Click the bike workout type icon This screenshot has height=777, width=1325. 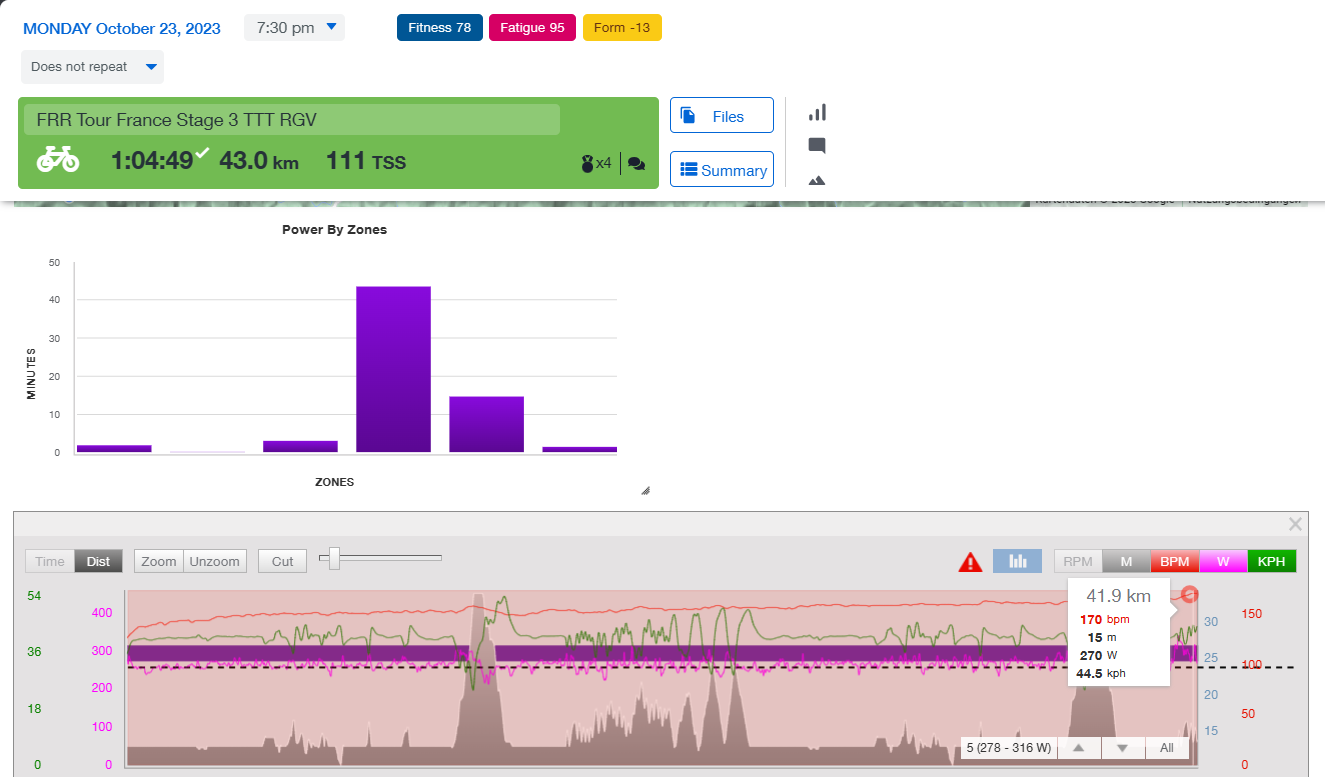(x=58, y=159)
